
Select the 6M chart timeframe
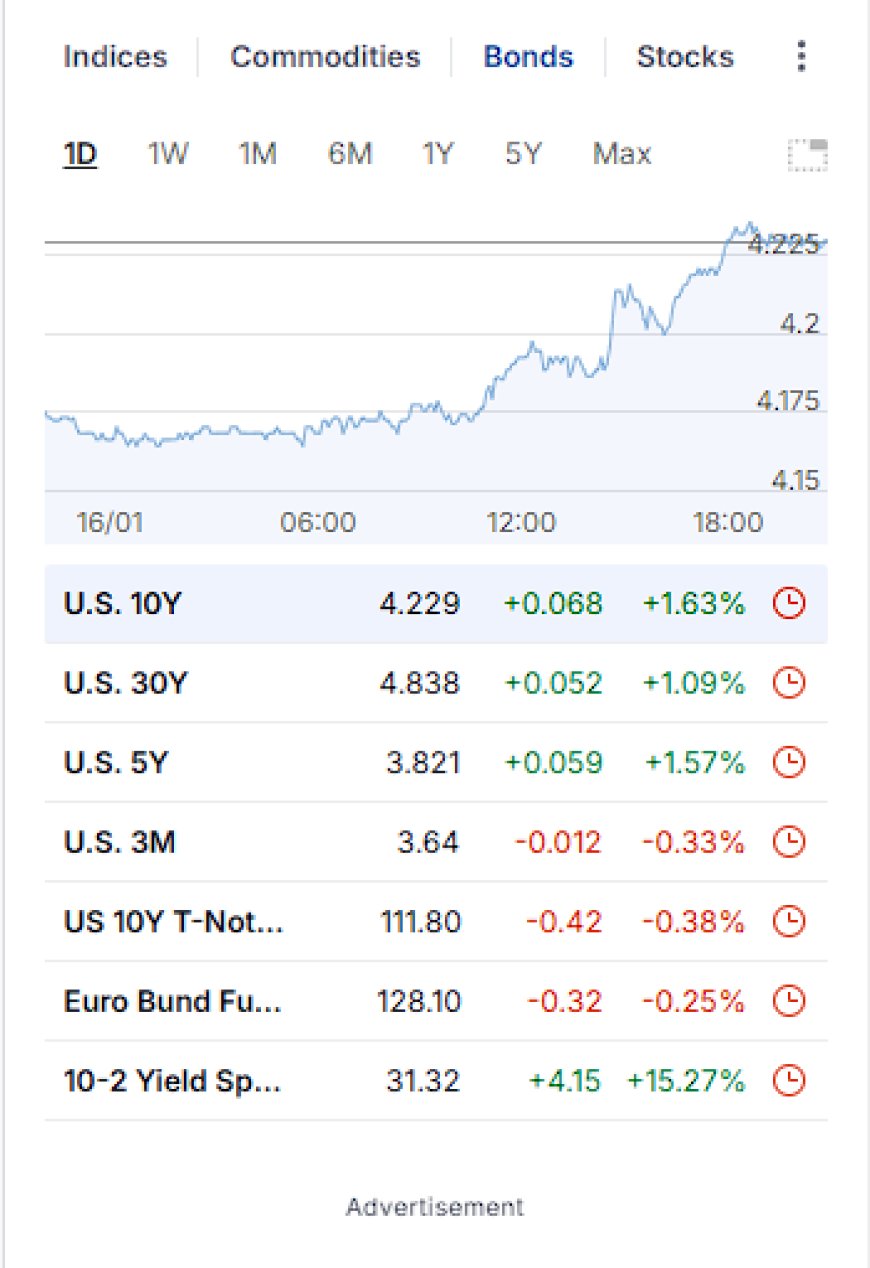tap(350, 154)
